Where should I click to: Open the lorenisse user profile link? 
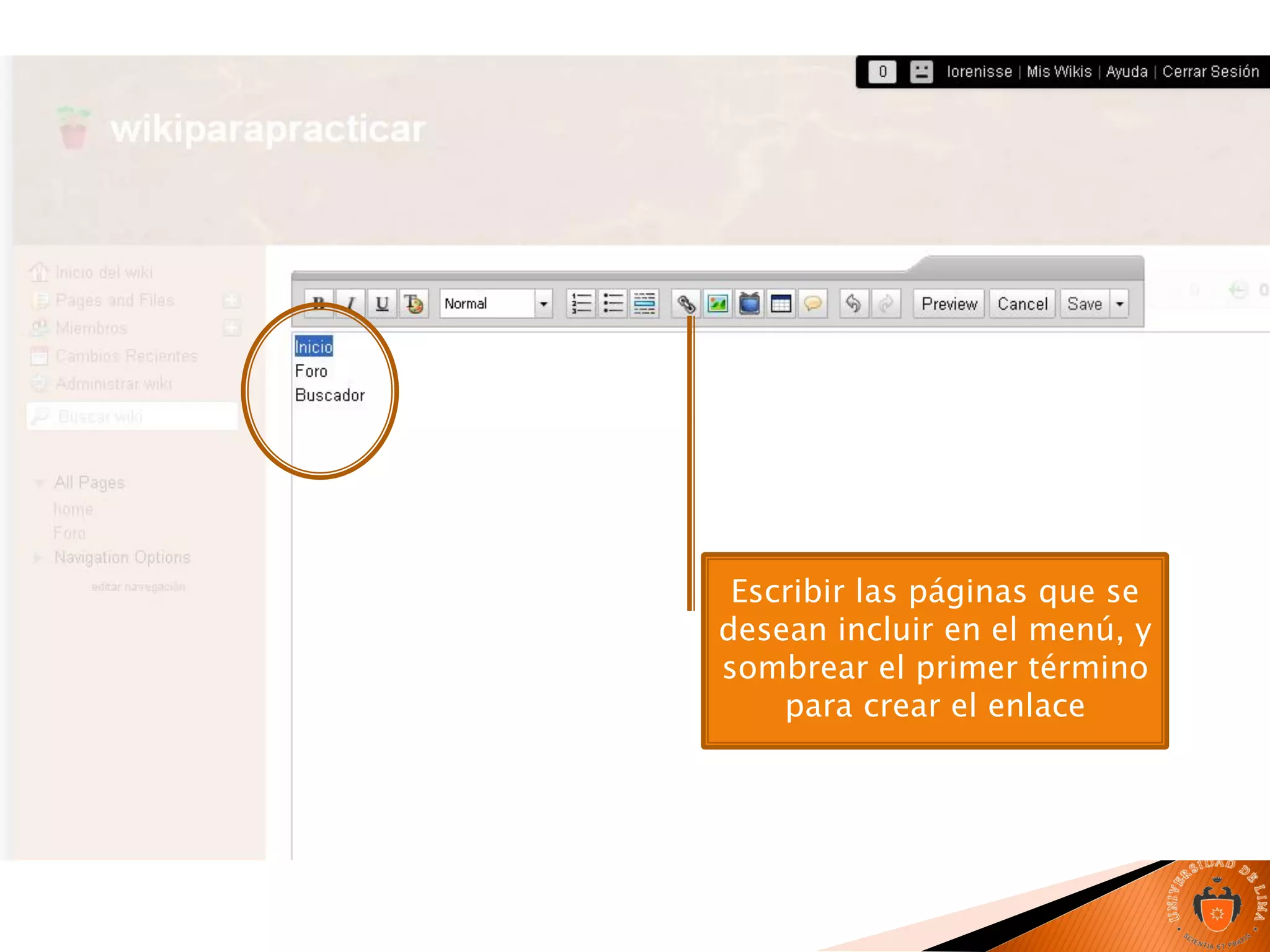click(979, 72)
